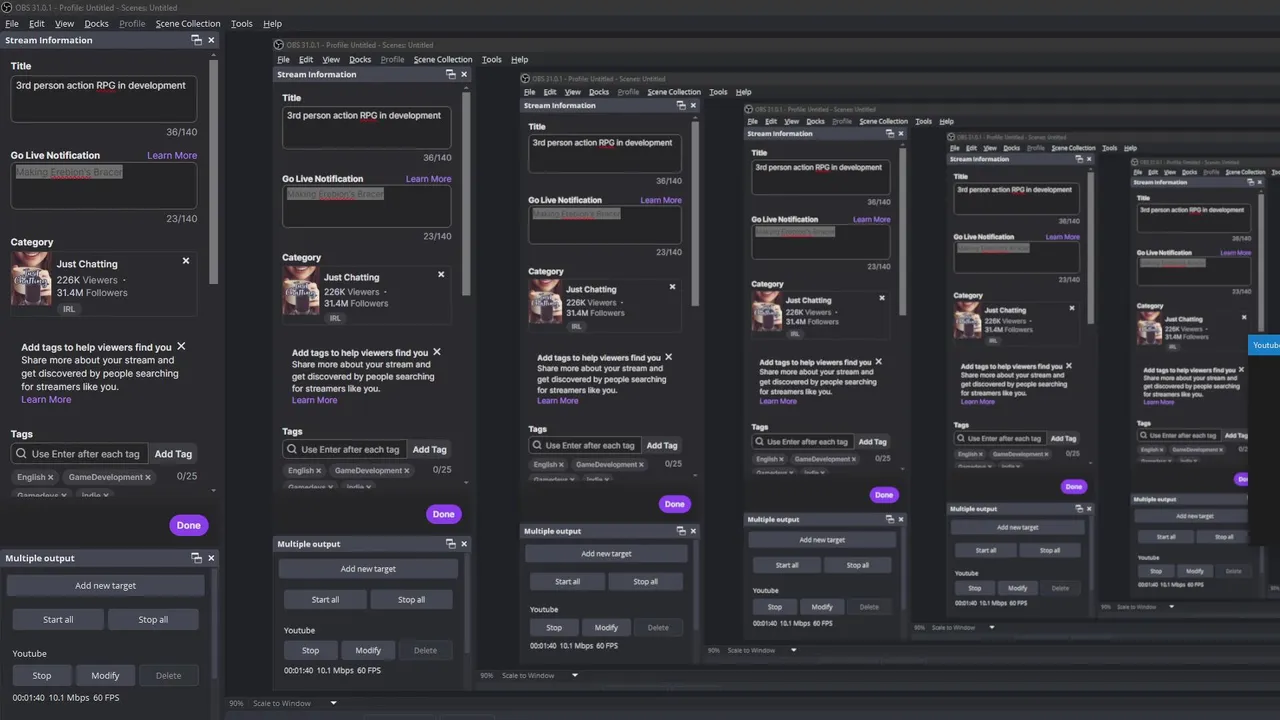Float the main window's Stream Information dock

pyautogui.click(x=196, y=40)
